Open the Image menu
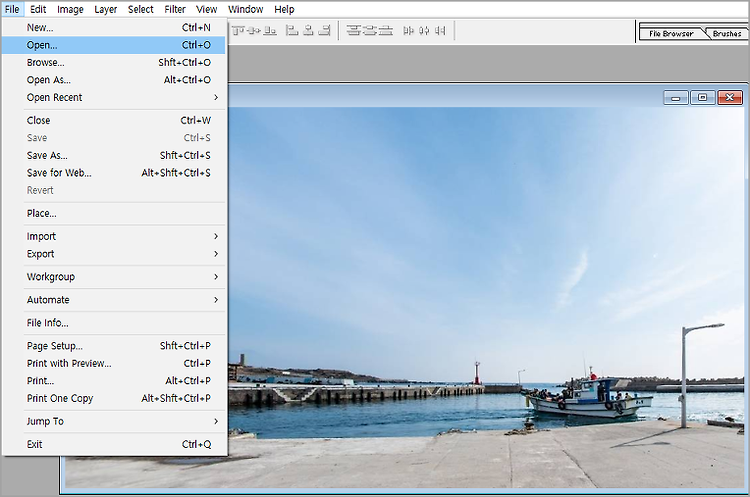This screenshot has width=750, height=497. (x=70, y=9)
